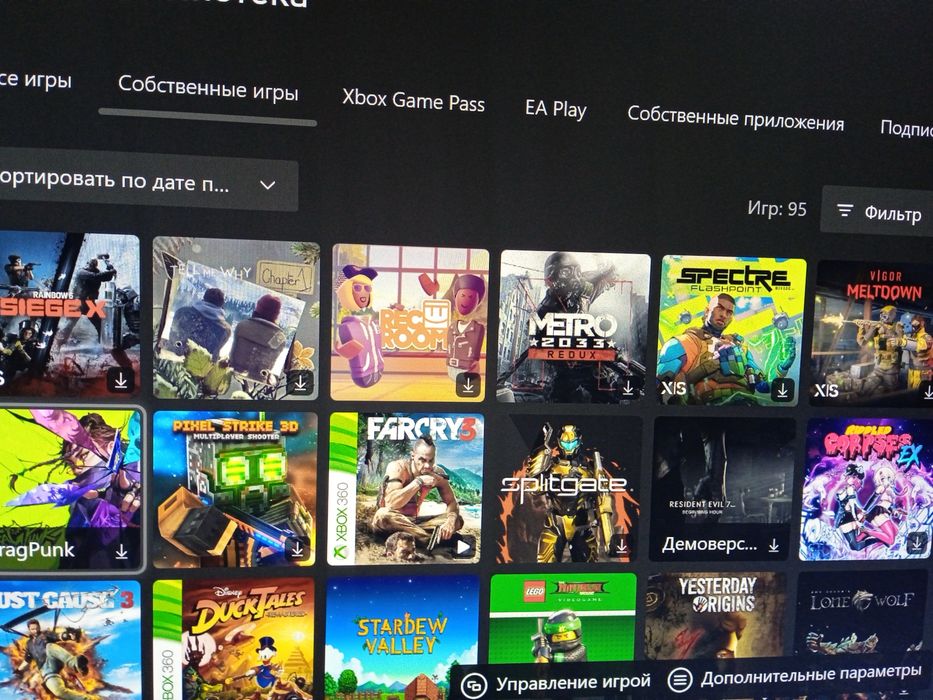Click the Far Cry 3 play icon

(x=463, y=546)
